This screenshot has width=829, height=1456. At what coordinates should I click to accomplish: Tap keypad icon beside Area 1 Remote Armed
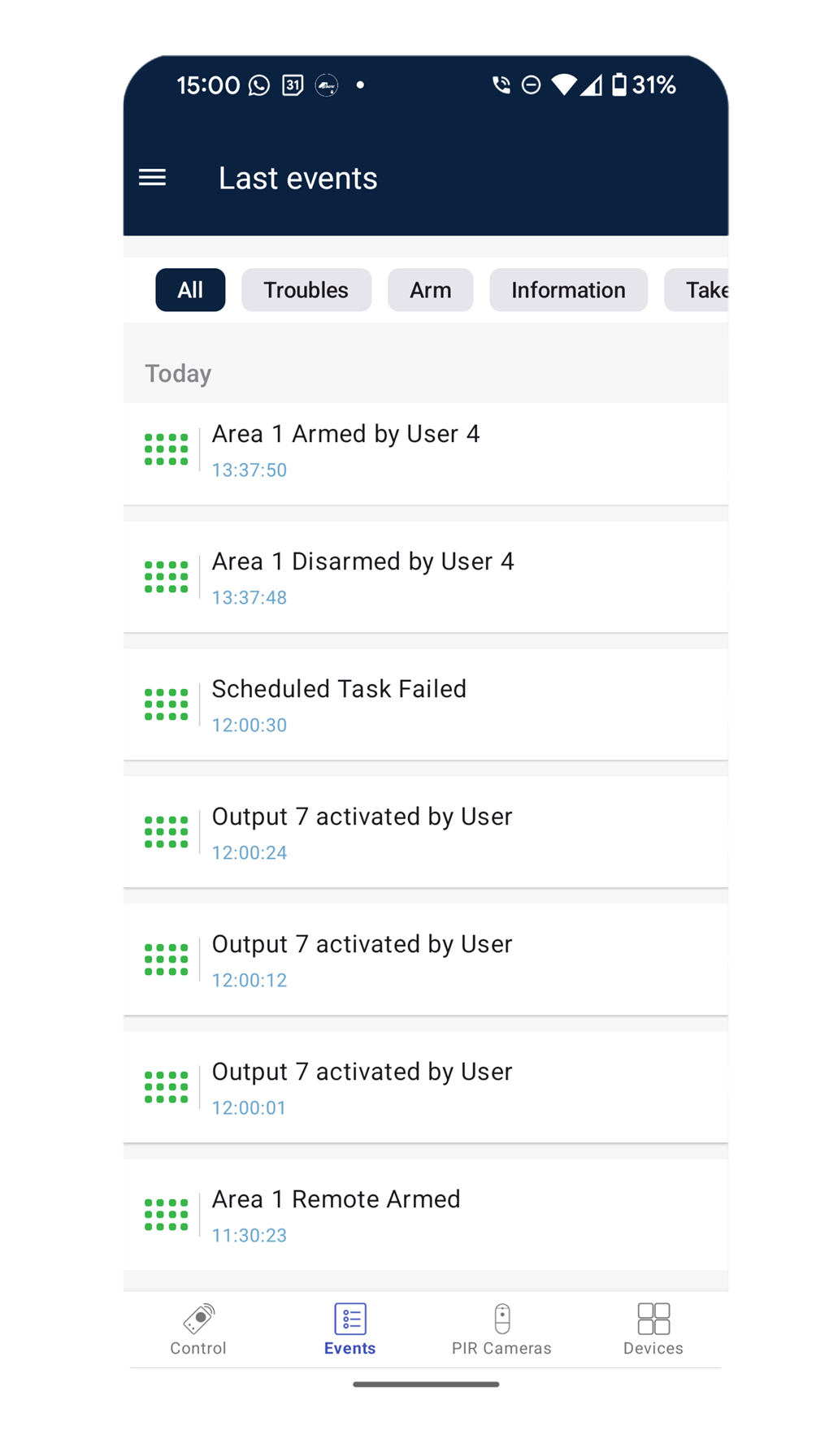(x=167, y=1215)
